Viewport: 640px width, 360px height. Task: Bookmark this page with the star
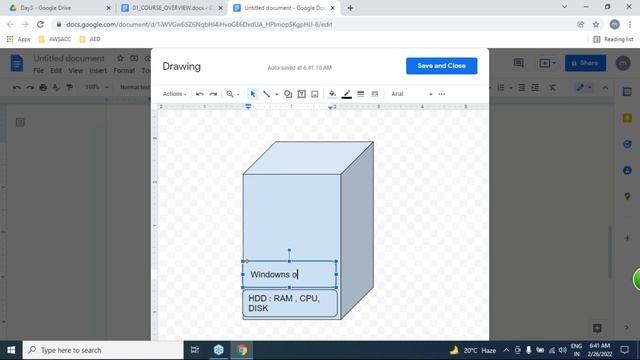pyautogui.click(x=596, y=24)
